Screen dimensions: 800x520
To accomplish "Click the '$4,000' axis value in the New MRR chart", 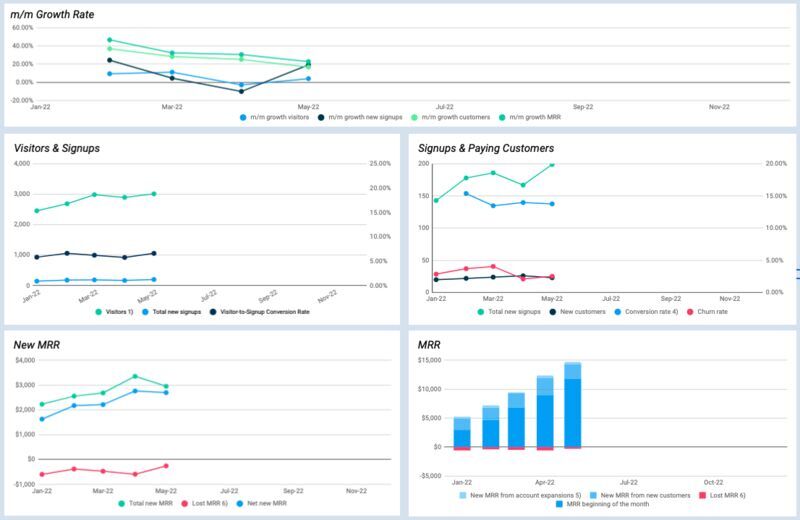I will tap(25, 360).
